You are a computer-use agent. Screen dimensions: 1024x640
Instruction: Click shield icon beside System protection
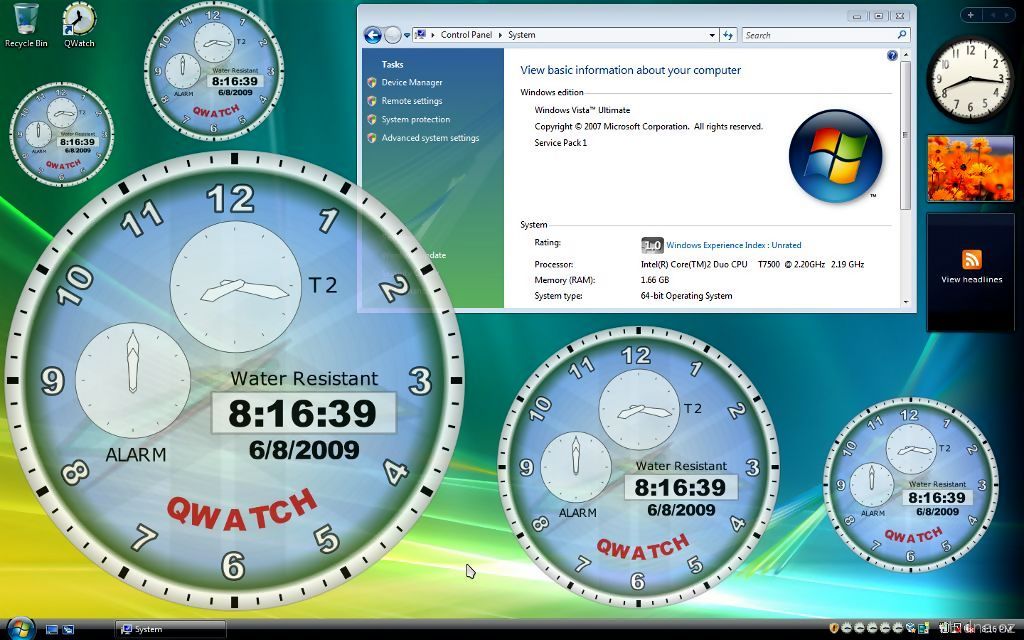click(372, 120)
